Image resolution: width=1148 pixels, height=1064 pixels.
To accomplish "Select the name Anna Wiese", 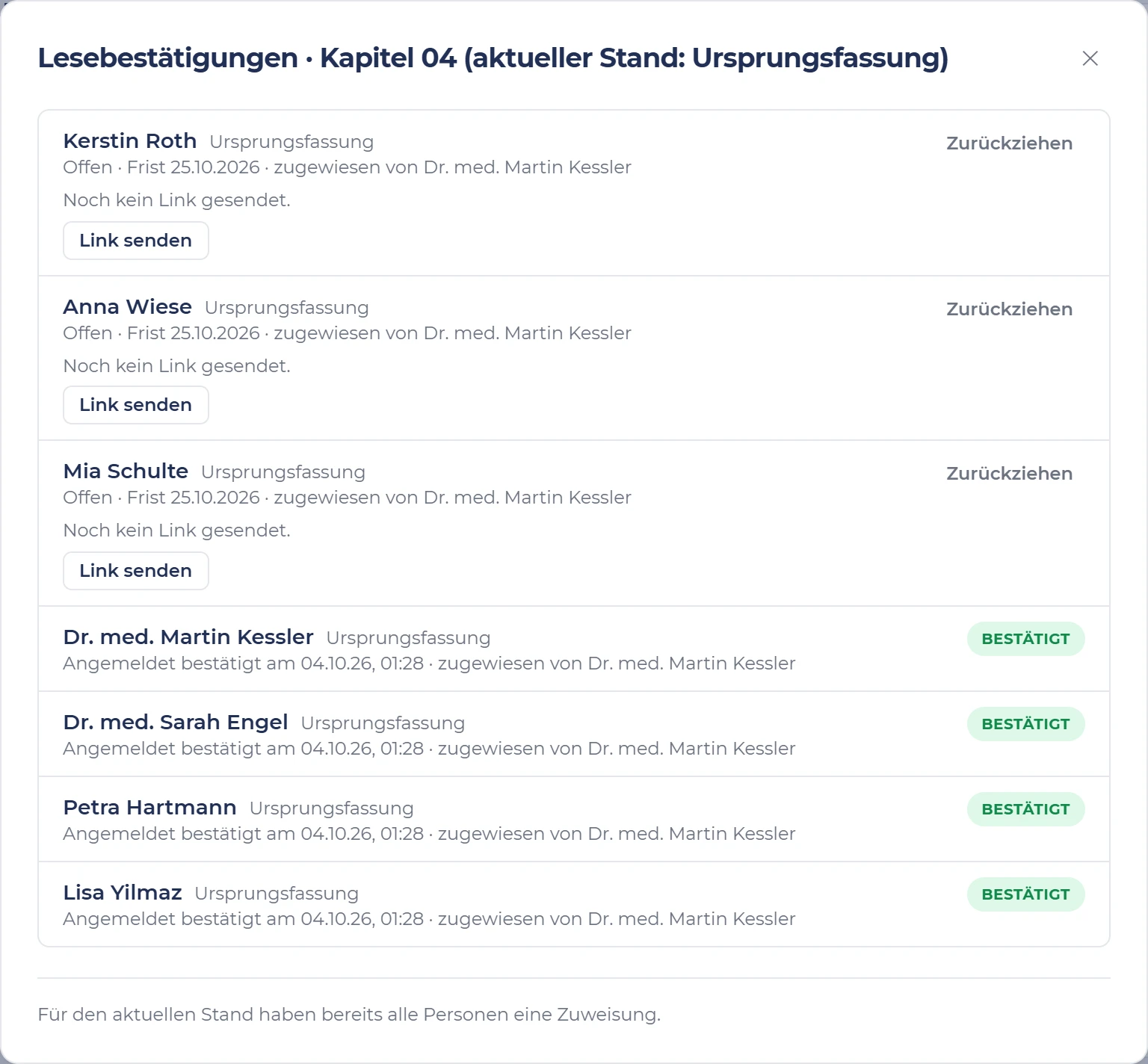I will [x=128, y=307].
